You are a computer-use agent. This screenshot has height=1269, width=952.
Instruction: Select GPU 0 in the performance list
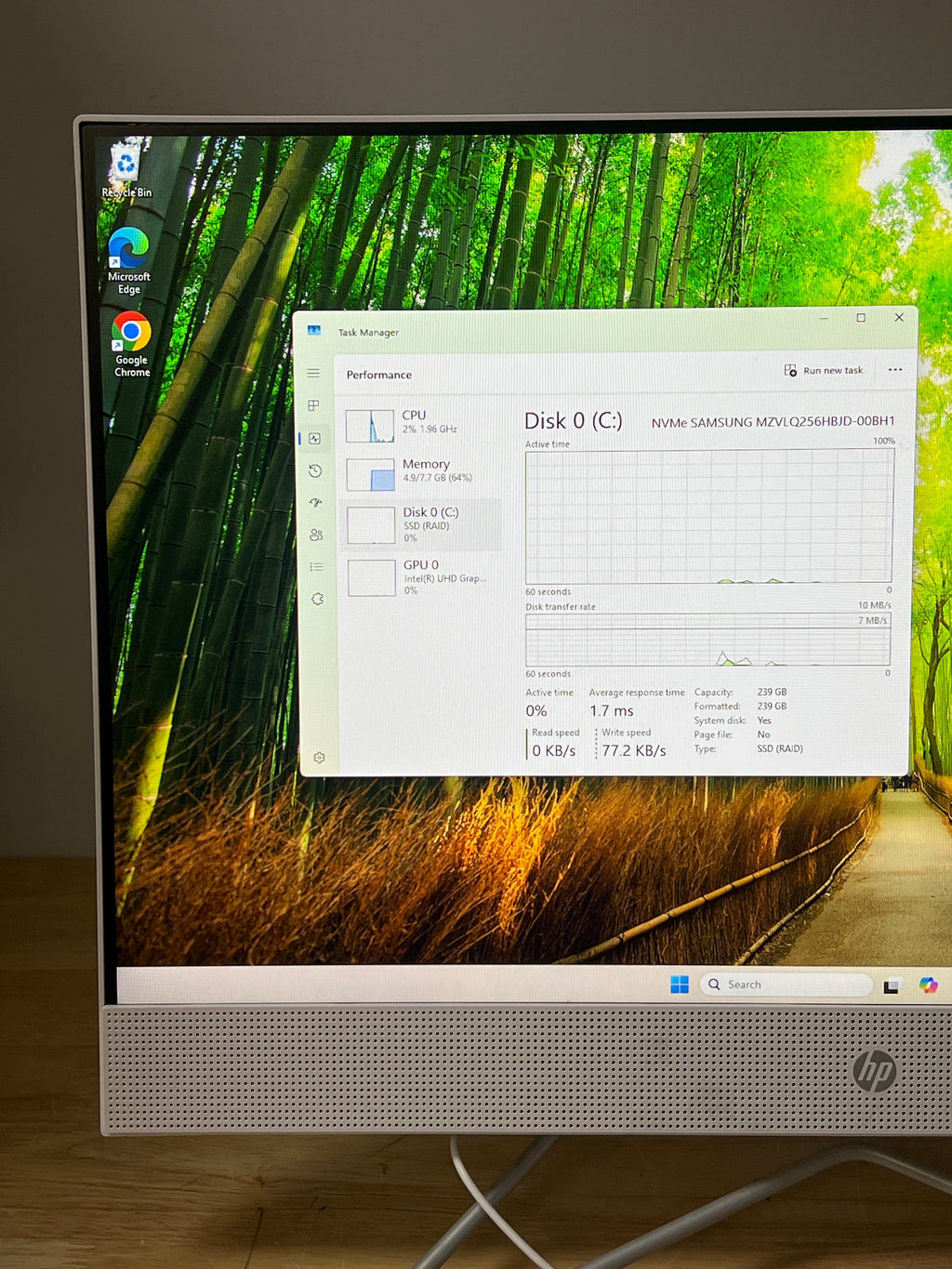click(x=423, y=577)
